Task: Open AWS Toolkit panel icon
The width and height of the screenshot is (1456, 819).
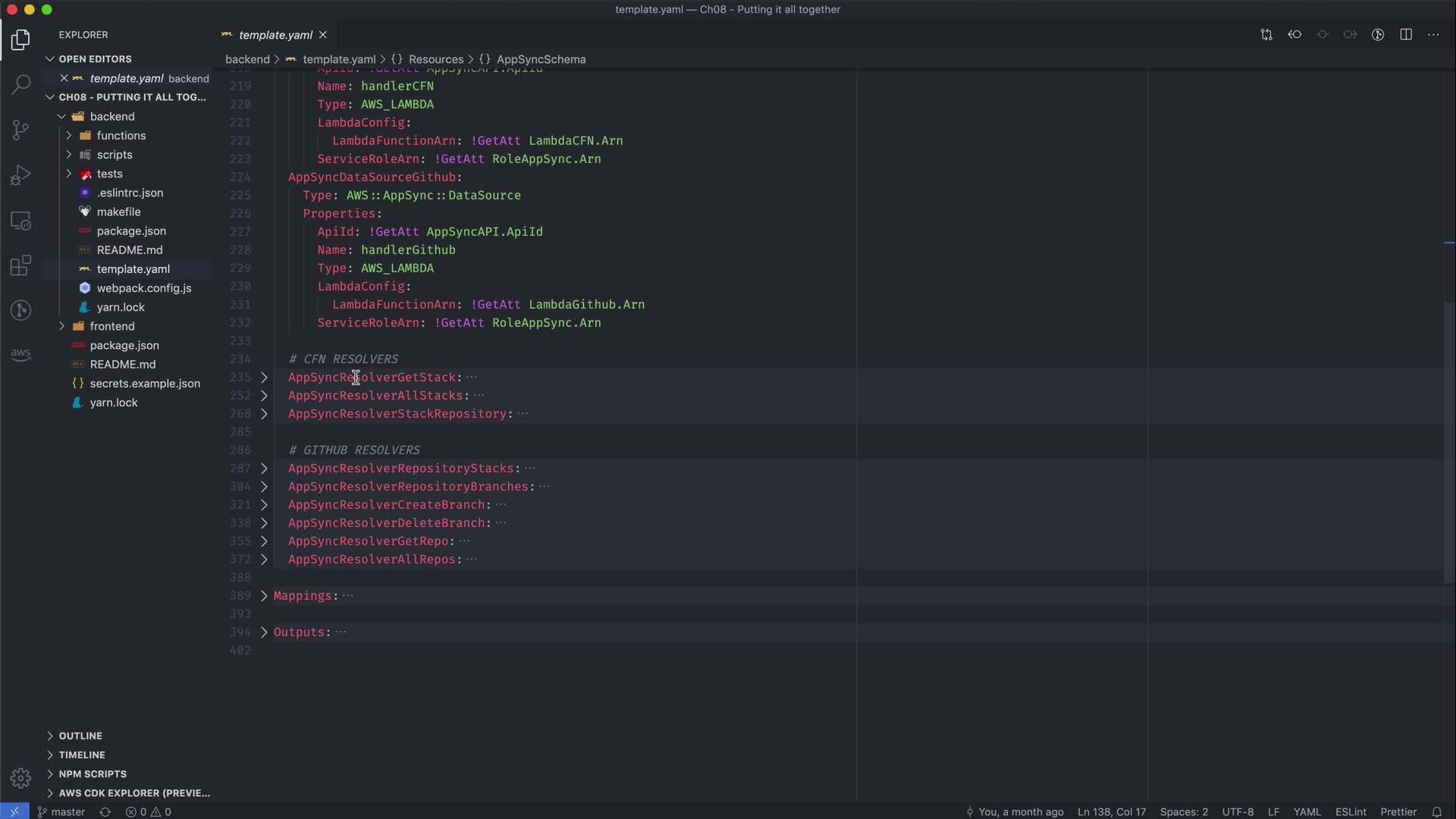Action: point(20,354)
